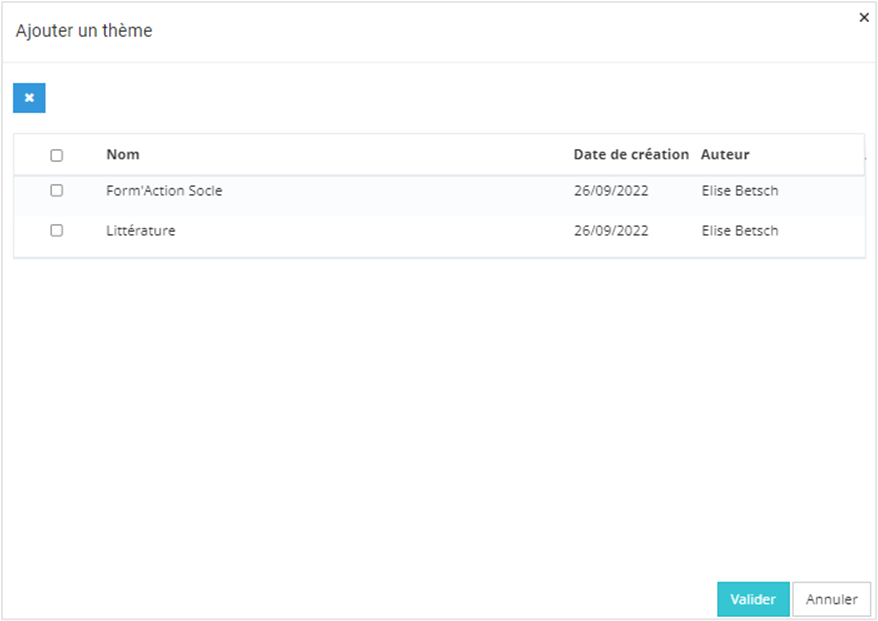This screenshot has height=621, width=878.
Task: Tick the select-all checkbox in header
Action: click(57, 155)
